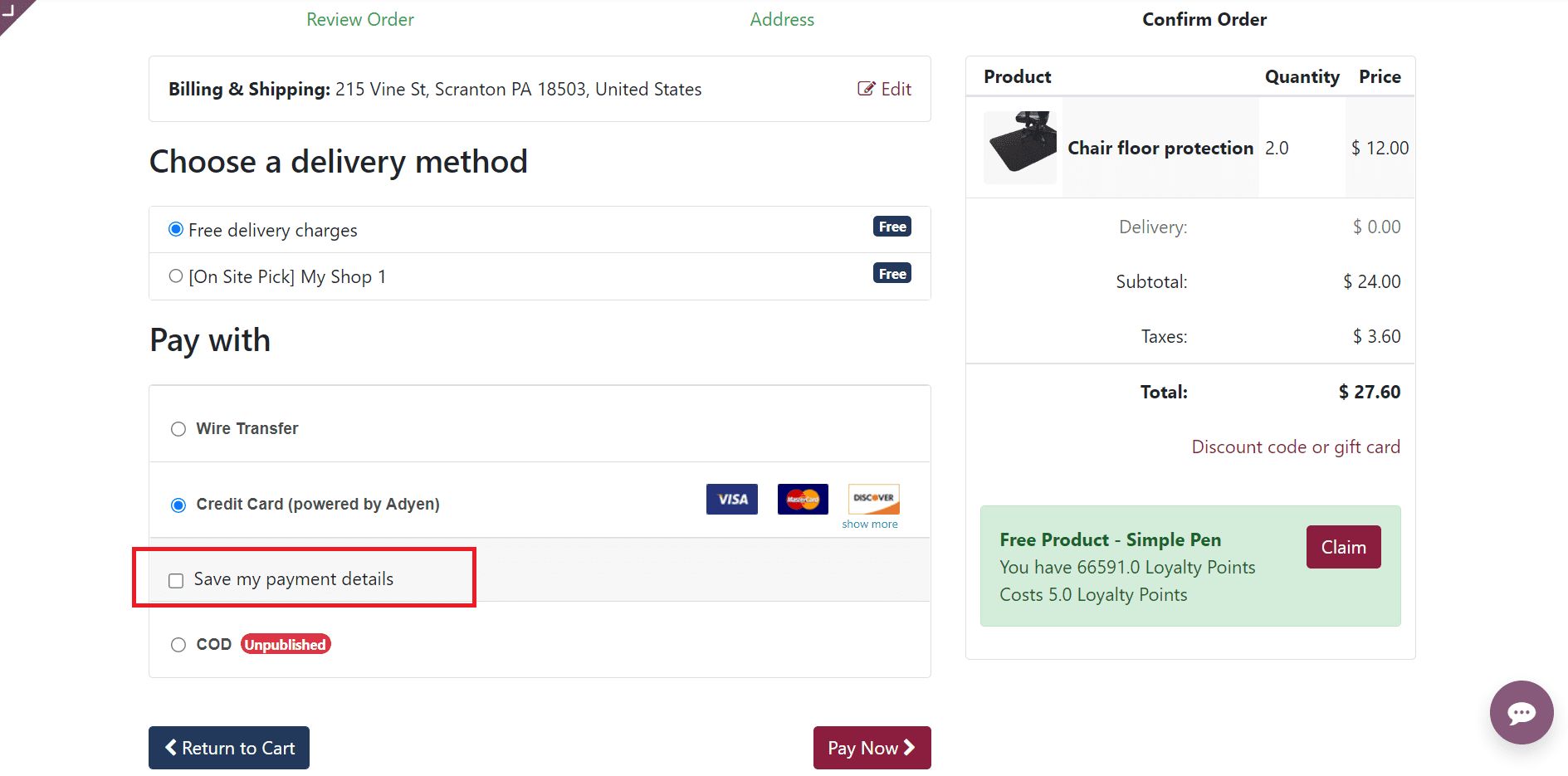Click the Edit pencil icon for address

point(866,89)
